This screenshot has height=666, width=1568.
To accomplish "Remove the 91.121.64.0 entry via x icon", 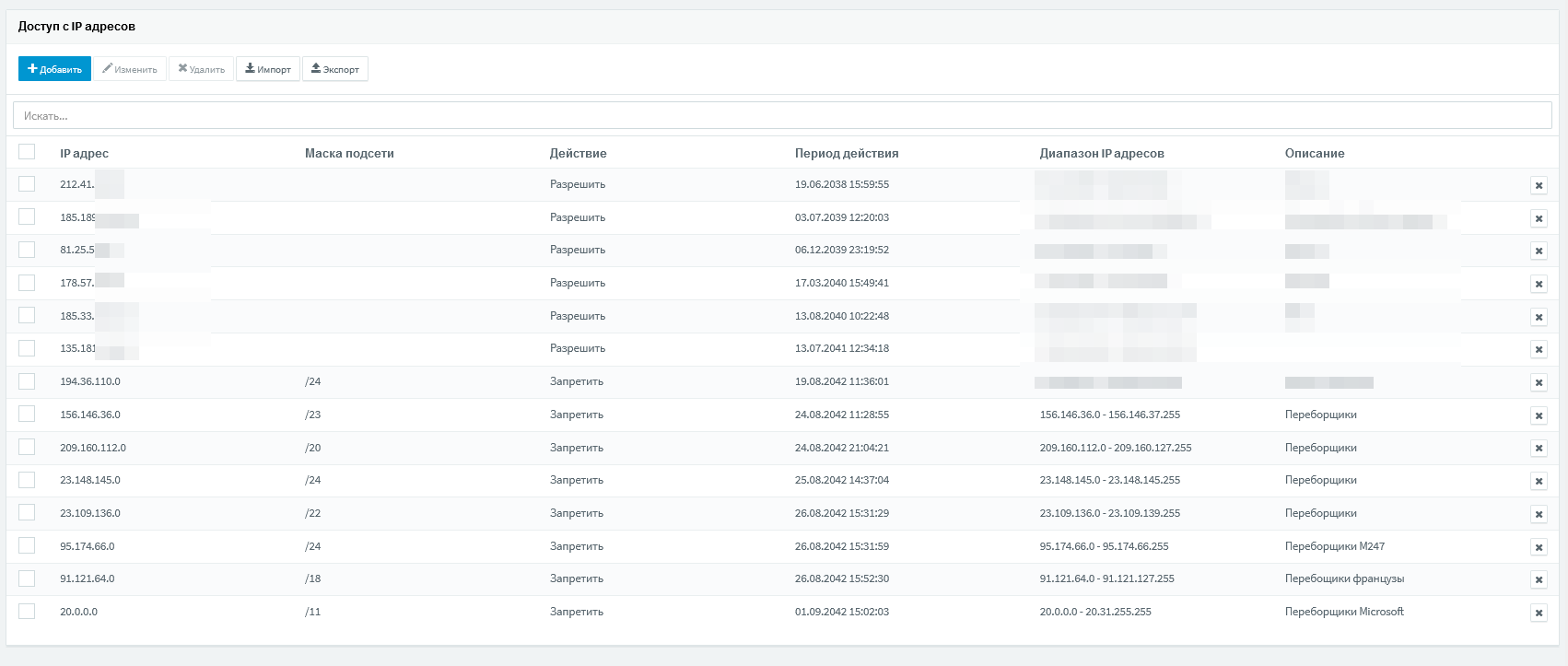I will click(x=1539, y=579).
